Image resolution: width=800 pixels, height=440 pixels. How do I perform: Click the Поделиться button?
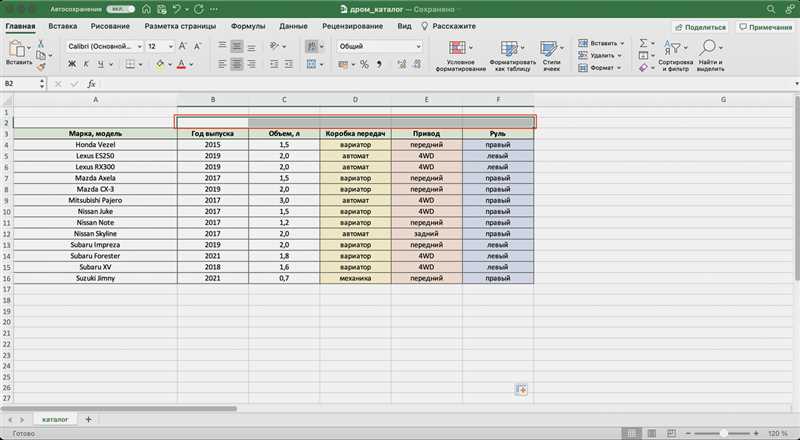click(700, 27)
